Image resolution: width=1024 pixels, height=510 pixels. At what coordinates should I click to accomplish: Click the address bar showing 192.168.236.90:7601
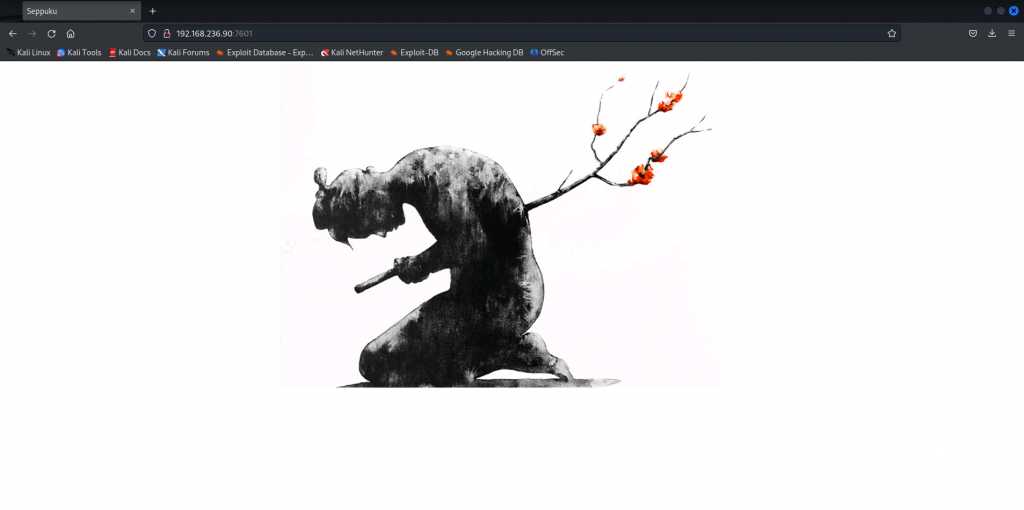(521, 33)
